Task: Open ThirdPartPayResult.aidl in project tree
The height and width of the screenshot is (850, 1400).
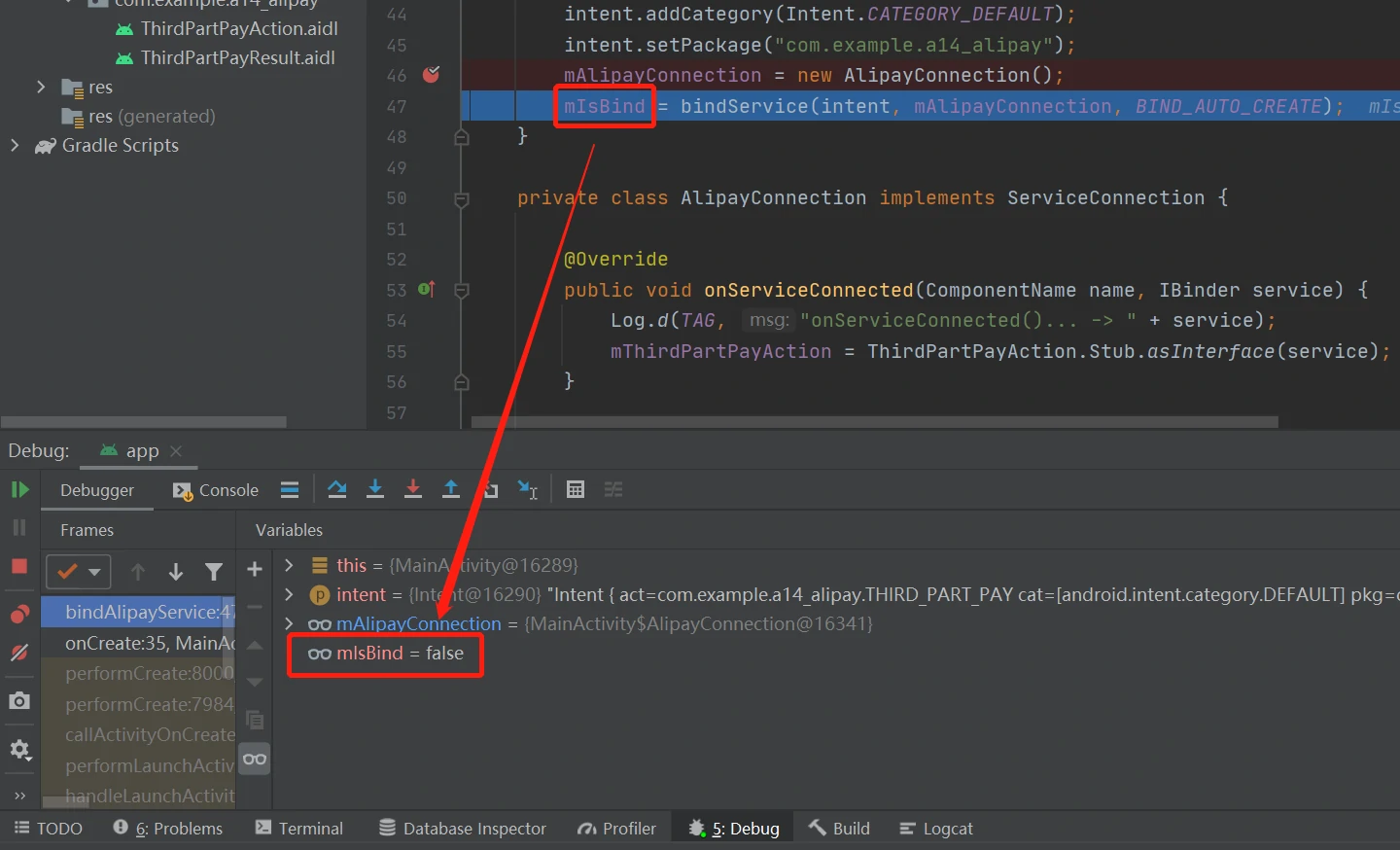Action: [x=237, y=57]
